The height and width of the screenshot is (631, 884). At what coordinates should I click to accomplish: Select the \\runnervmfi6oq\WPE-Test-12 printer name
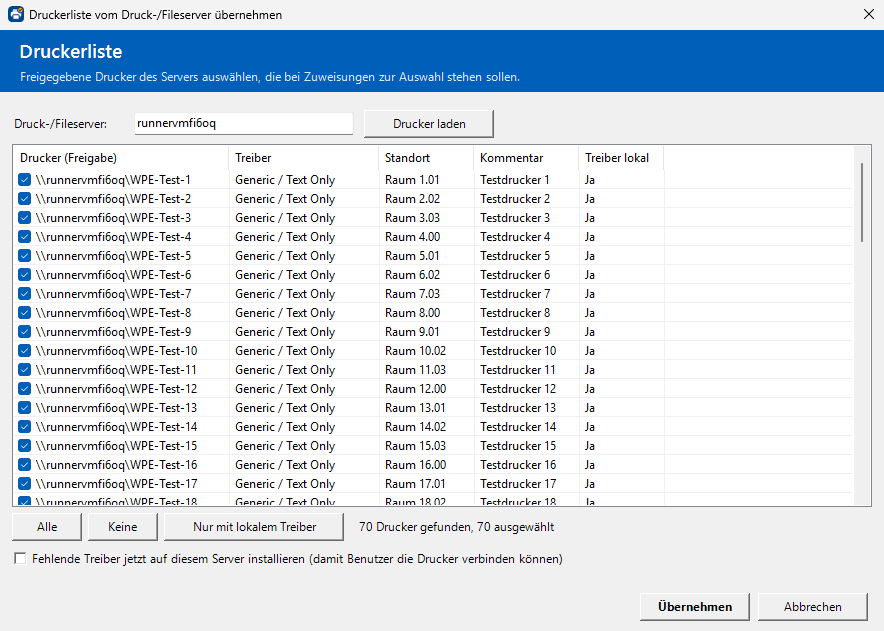click(116, 389)
